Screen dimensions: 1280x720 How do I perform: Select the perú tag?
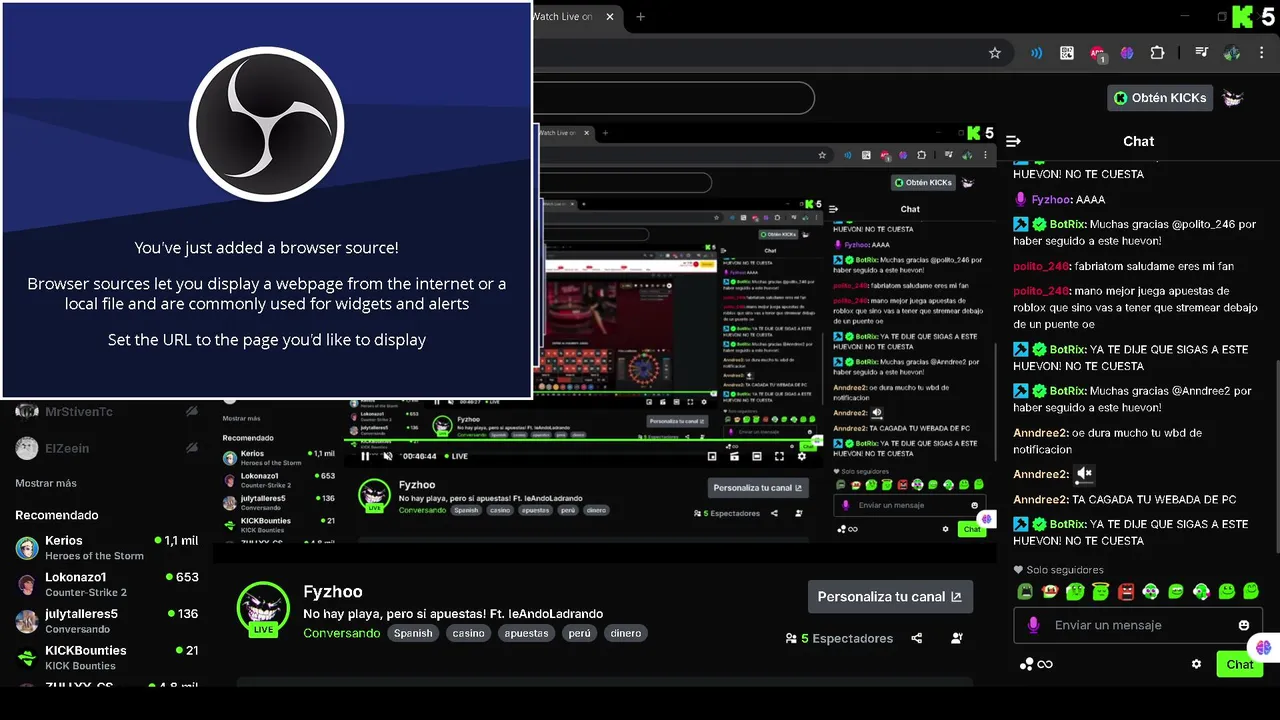pos(580,633)
